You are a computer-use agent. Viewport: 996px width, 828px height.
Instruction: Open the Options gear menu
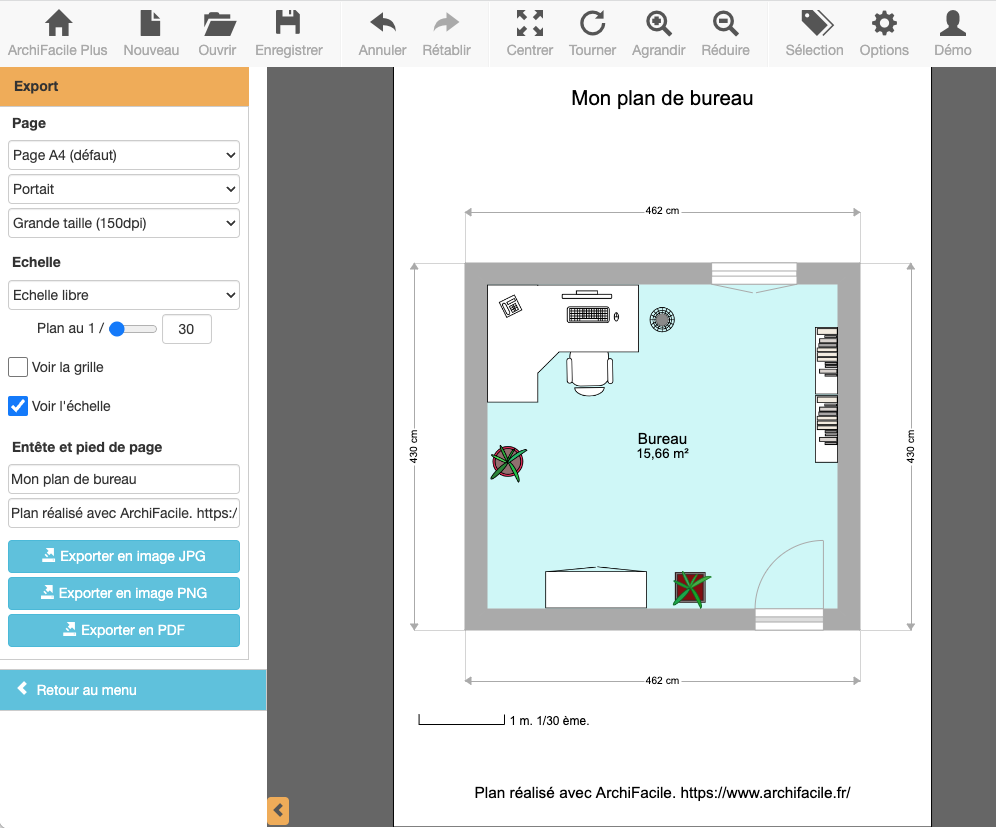(884, 33)
